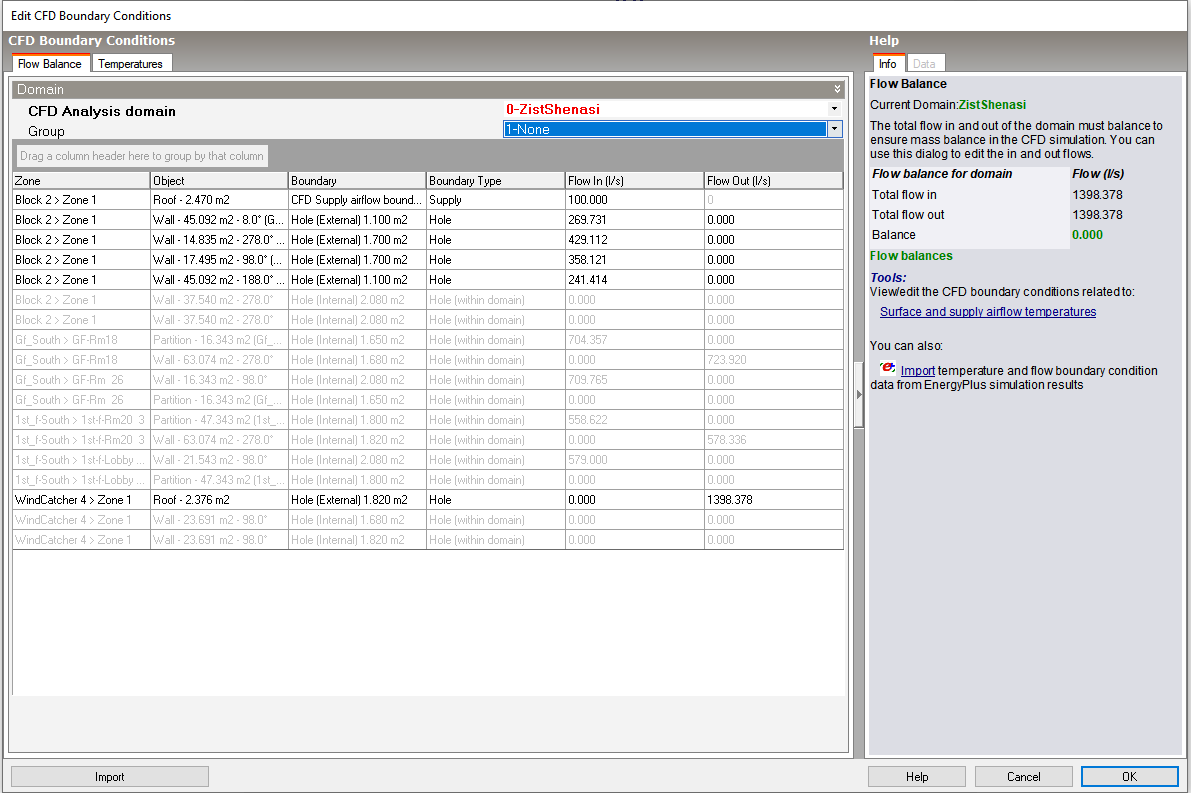Open Surface and supply airflow temperatures link
The height and width of the screenshot is (793, 1191).
click(x=987, y=311)
